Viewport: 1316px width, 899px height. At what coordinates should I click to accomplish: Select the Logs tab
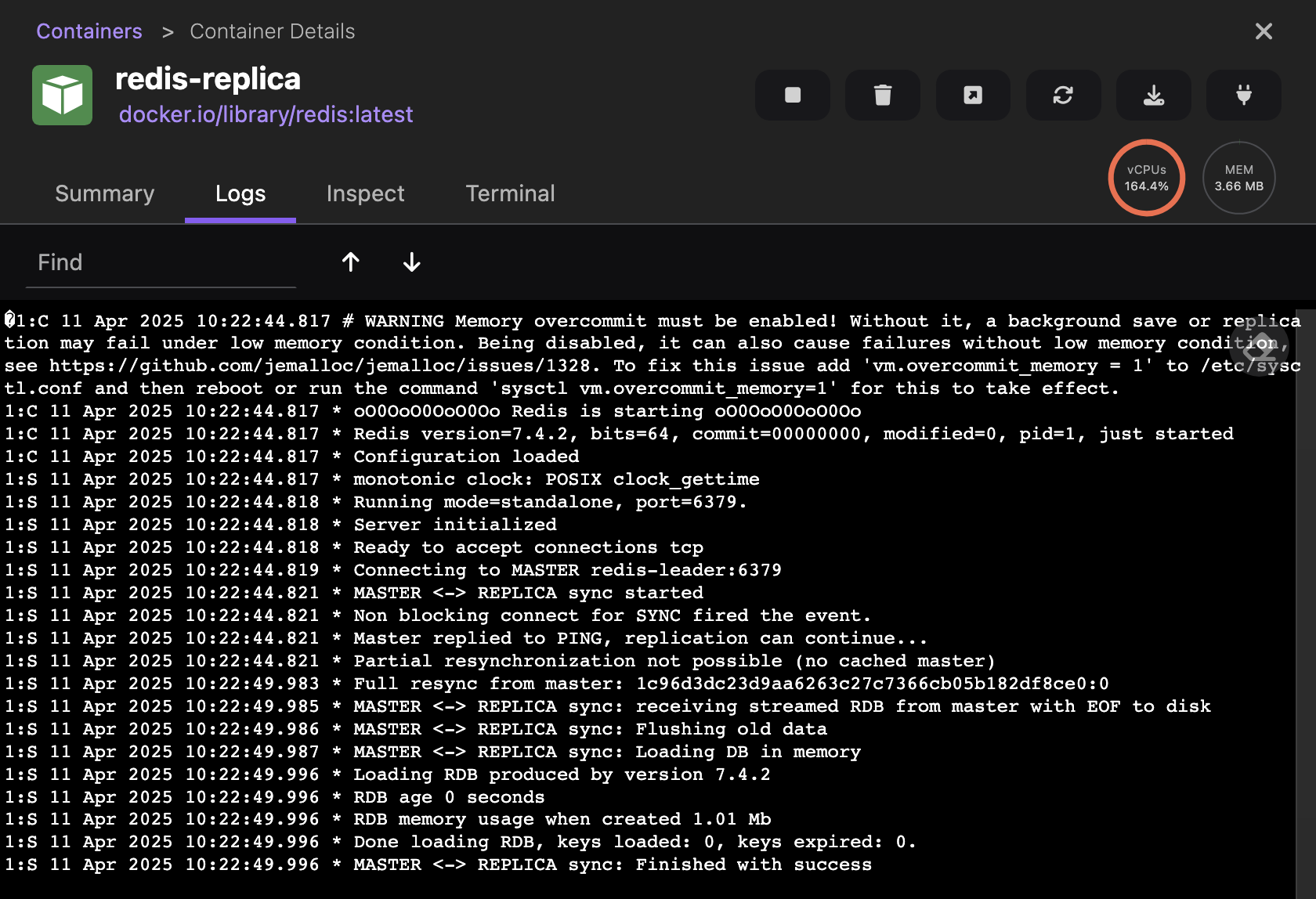coord(240,193)
